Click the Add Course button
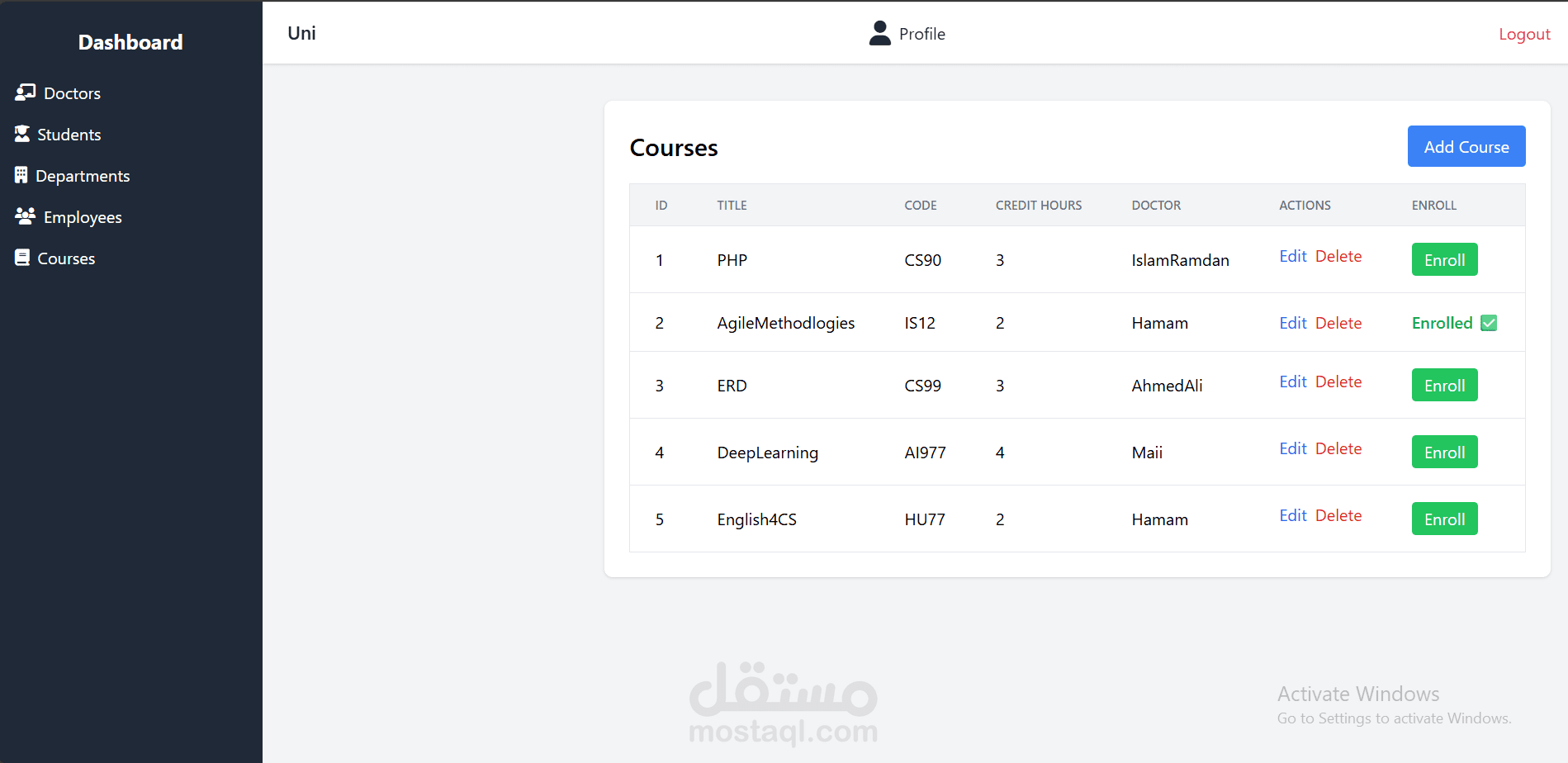The width and height of the screenshot is (1568, 763). [1466, 146]
